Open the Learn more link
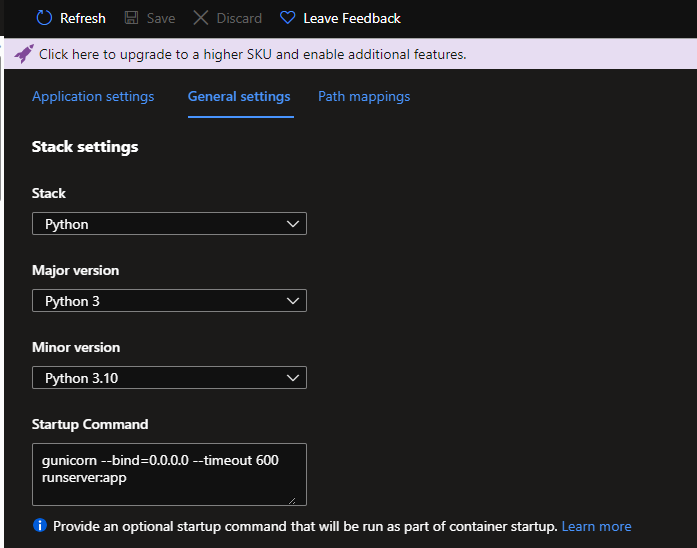This screenshot has height=548, width=697. tap(596, 526)
